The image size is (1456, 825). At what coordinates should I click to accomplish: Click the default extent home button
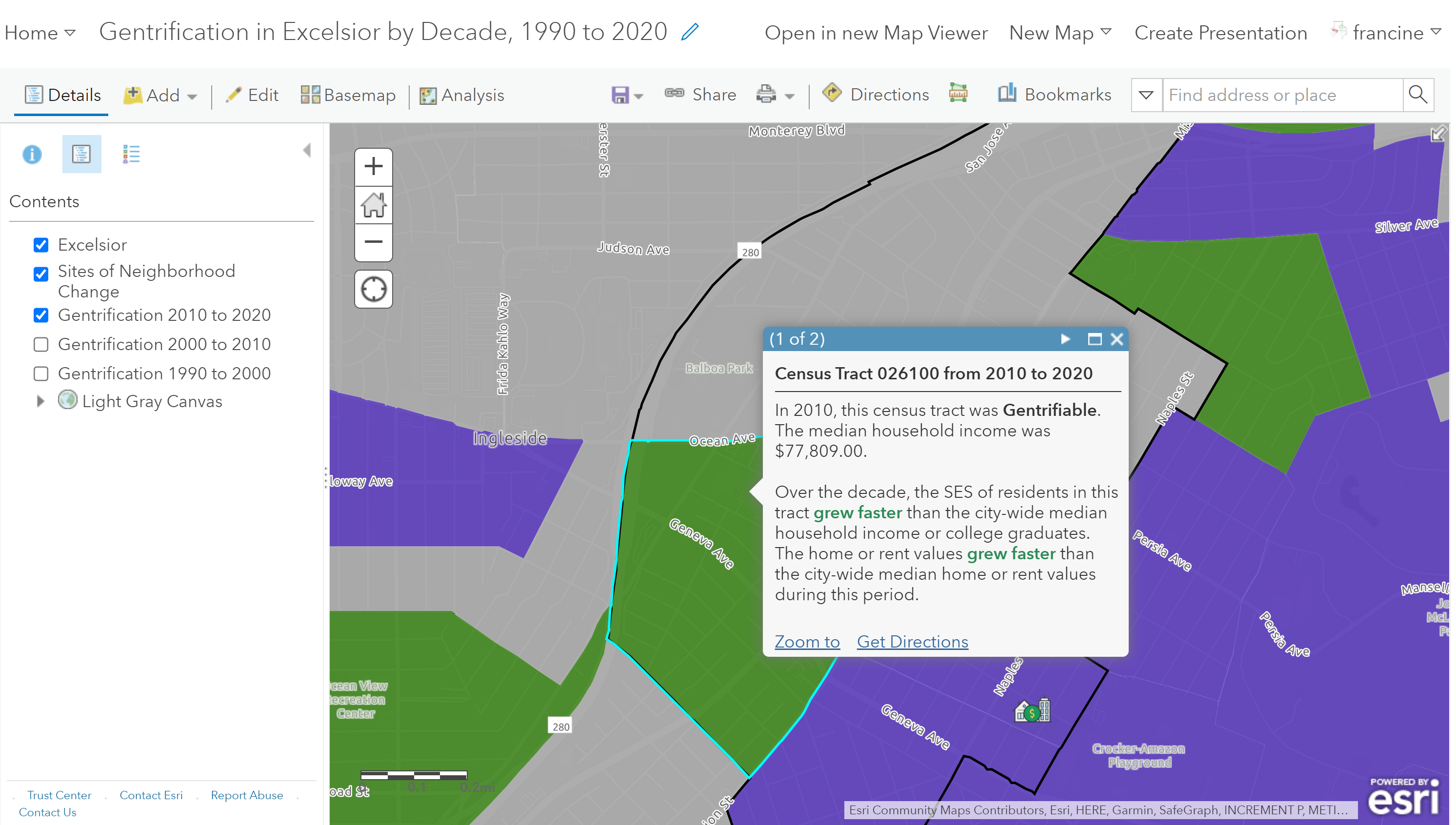point(374,205)
